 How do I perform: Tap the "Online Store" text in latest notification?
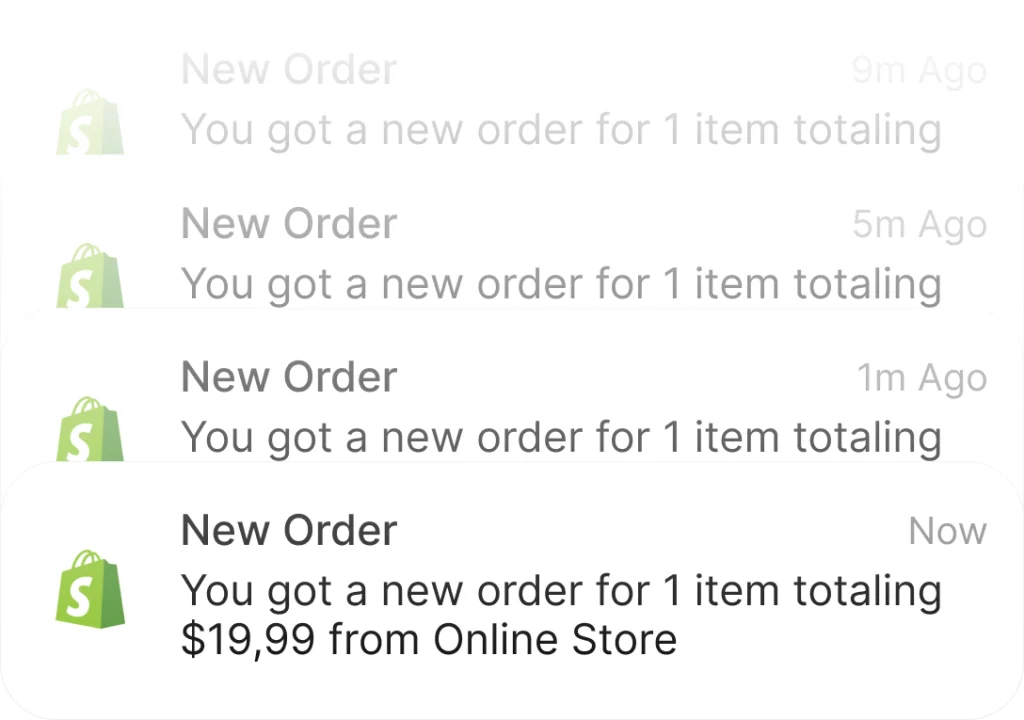[x=554, y=639]
